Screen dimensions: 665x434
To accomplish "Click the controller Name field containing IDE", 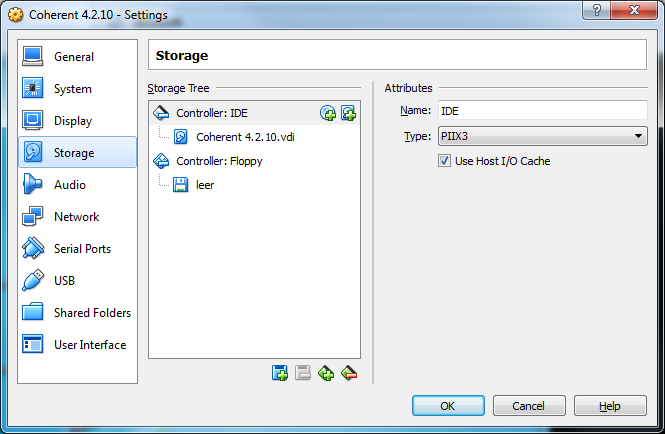I will 541,111.
